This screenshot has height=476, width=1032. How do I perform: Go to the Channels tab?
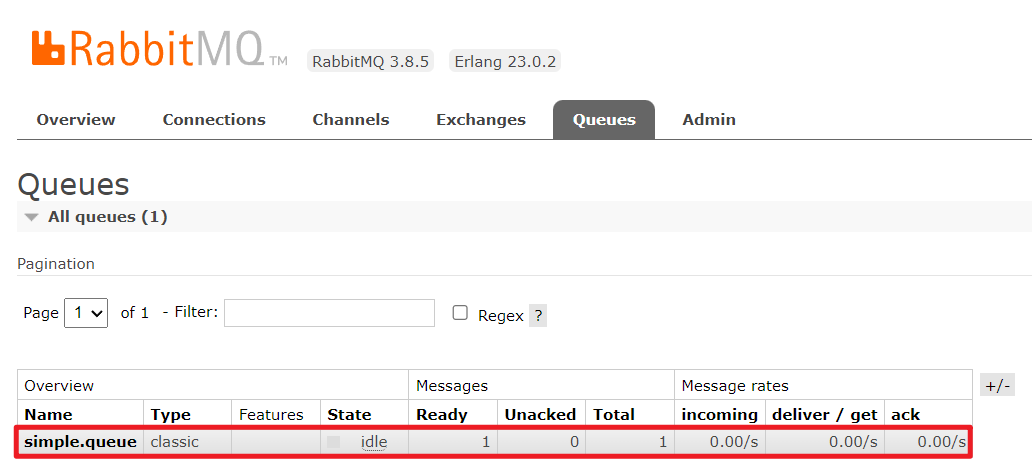[x=351, y=120]
